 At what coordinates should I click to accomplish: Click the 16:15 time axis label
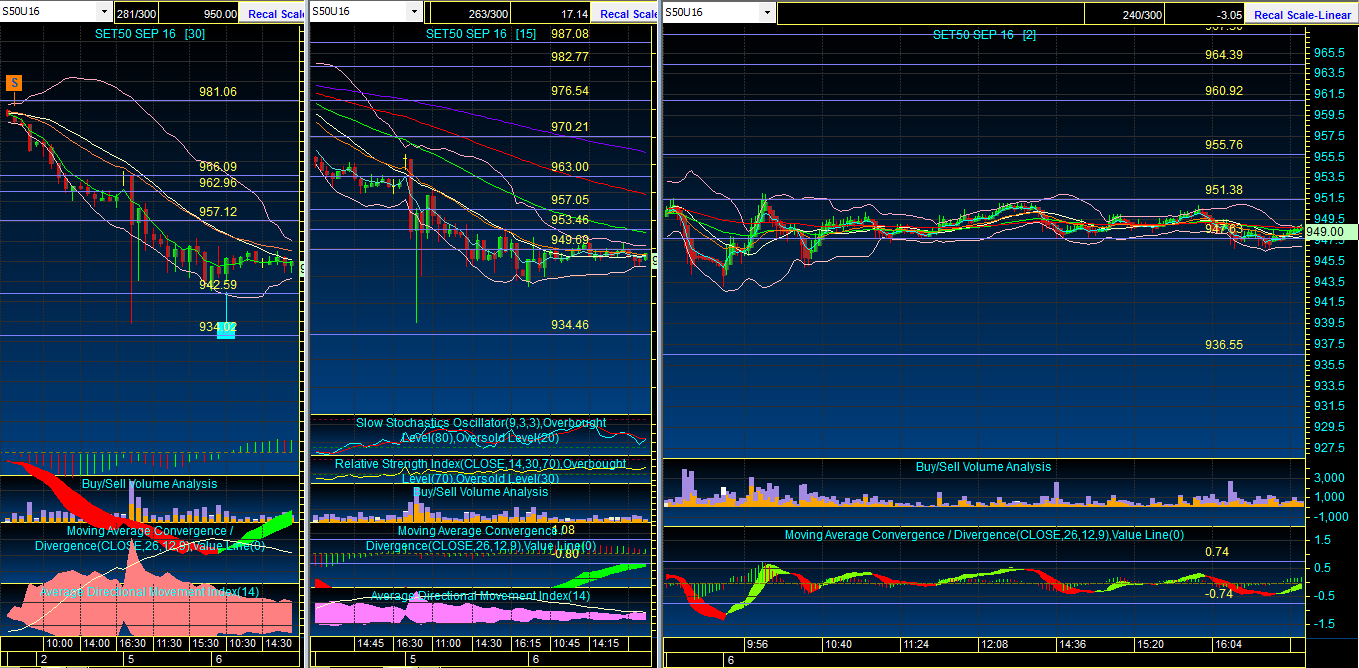pyautogui.click(x=529, y=645)
